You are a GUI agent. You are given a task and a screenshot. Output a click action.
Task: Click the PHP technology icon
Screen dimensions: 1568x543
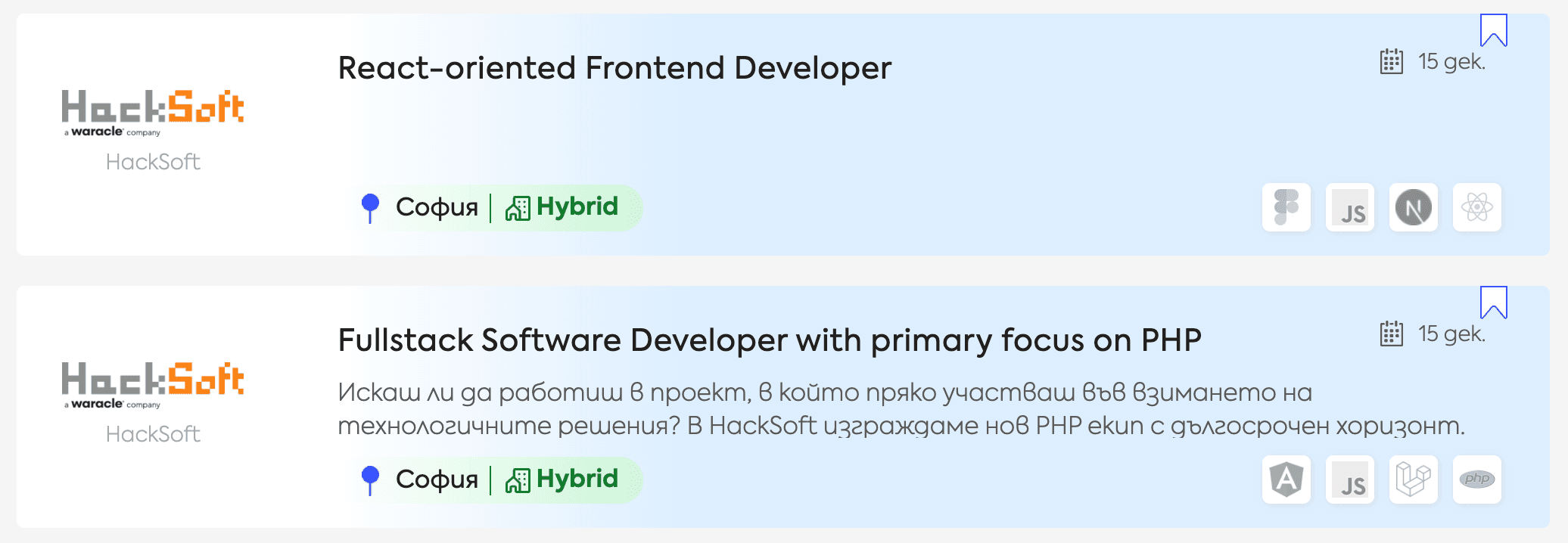point(1476,479)
